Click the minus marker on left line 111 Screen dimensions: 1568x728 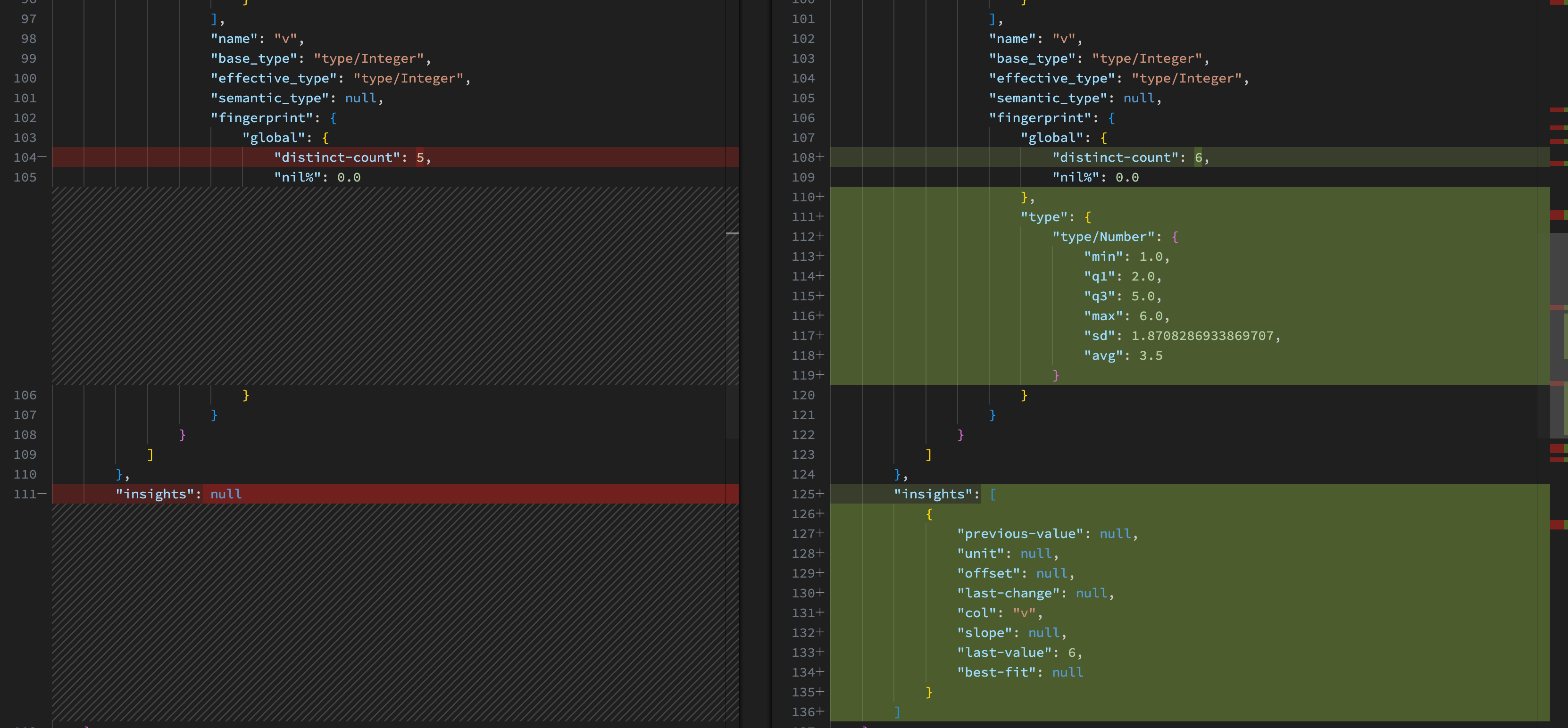42,494
